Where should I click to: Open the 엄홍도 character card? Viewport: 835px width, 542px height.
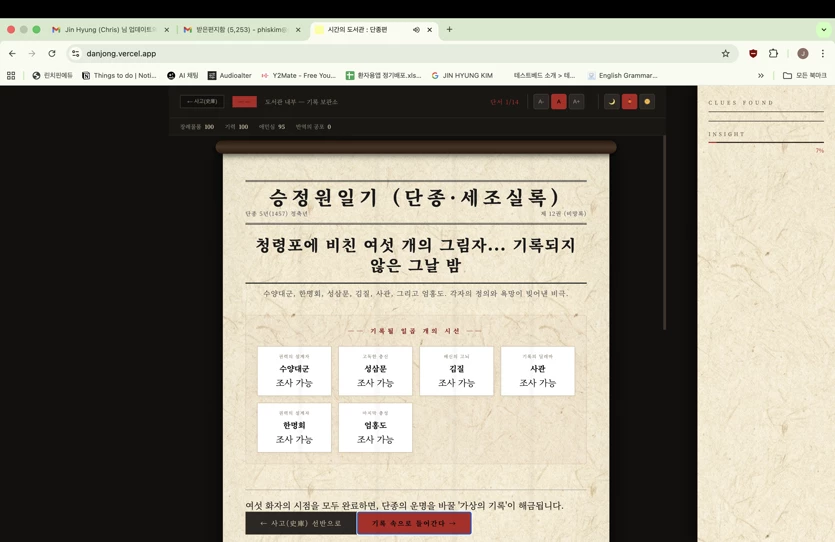pyautogui.click(x=375, y=428)
